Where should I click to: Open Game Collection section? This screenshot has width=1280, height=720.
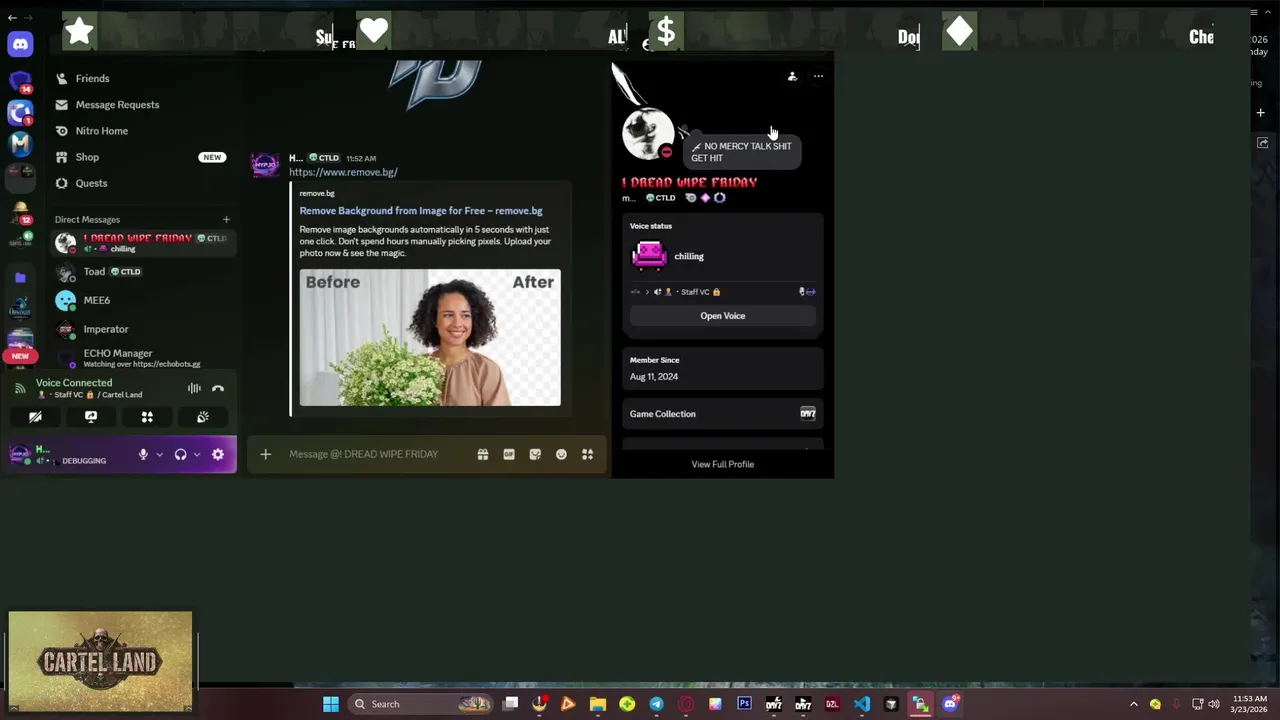tap(722, 414)
